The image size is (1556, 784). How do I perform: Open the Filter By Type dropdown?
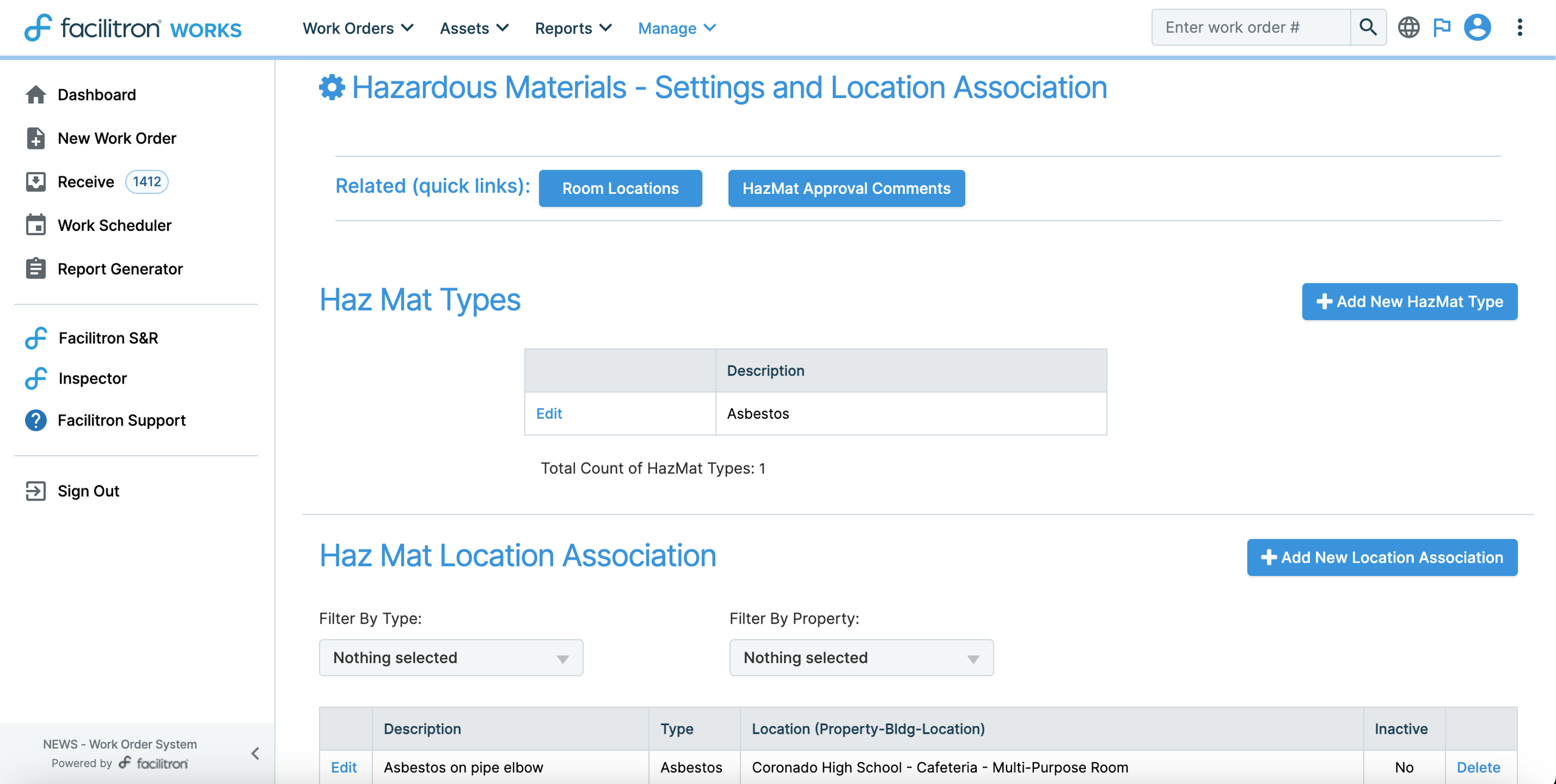coord(450,658)
